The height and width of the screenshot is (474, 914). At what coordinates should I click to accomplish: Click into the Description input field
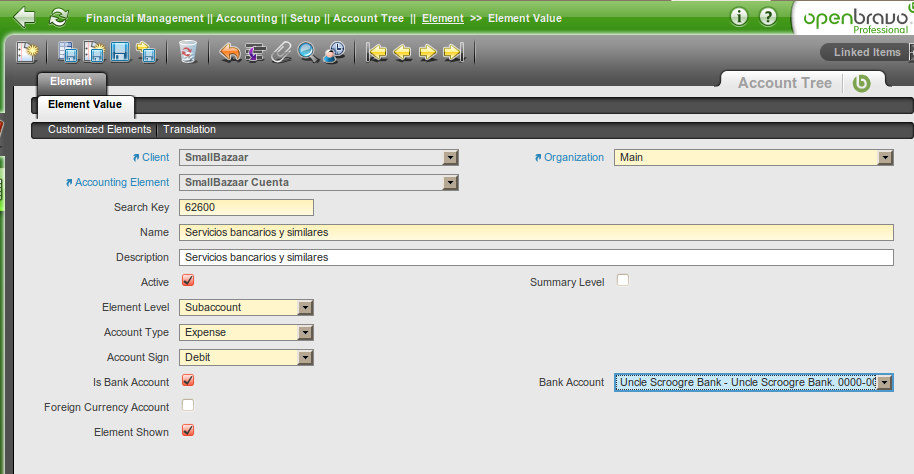pos(536,258)
